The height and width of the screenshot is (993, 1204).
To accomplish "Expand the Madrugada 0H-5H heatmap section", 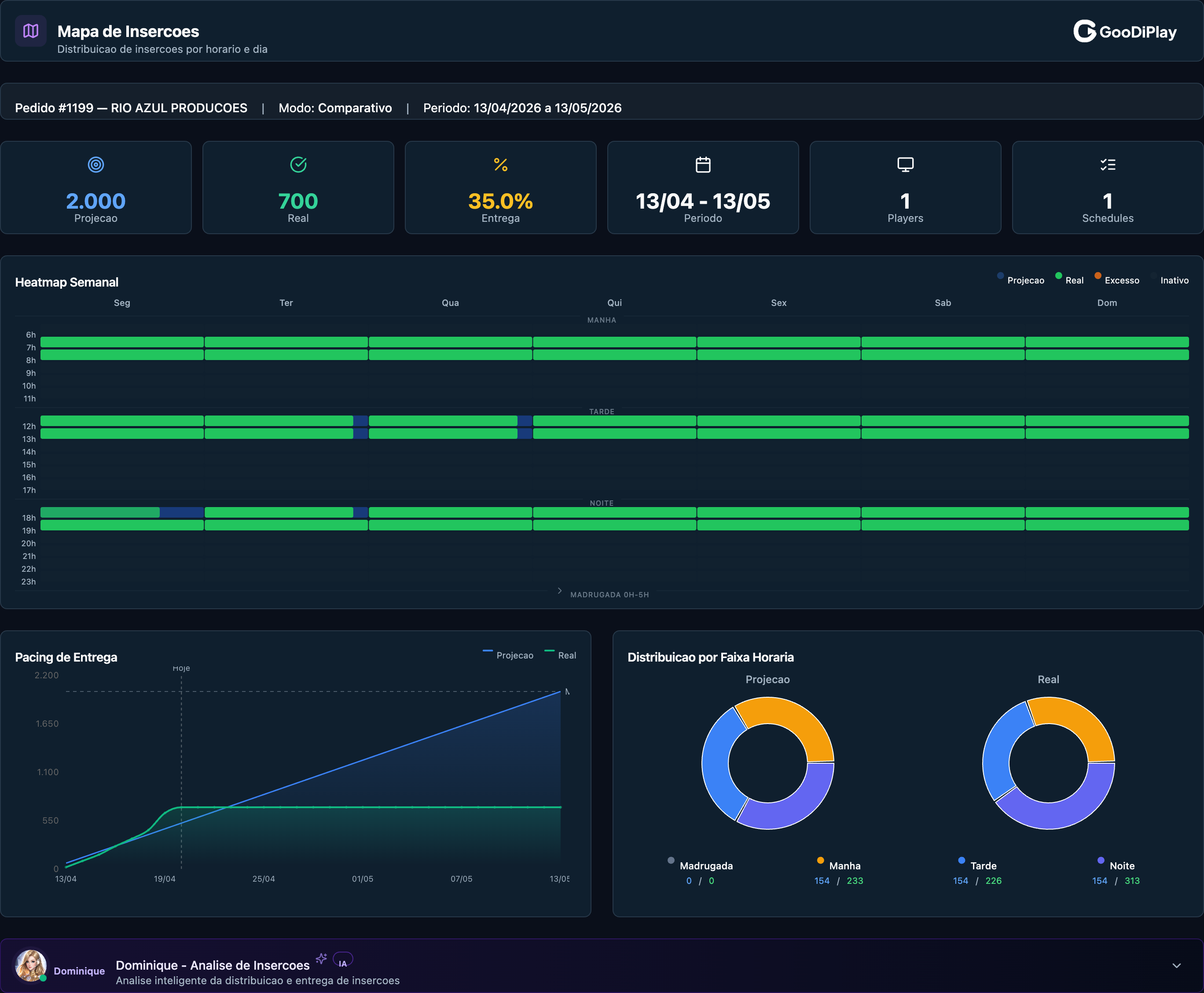I will click(603, 594).
